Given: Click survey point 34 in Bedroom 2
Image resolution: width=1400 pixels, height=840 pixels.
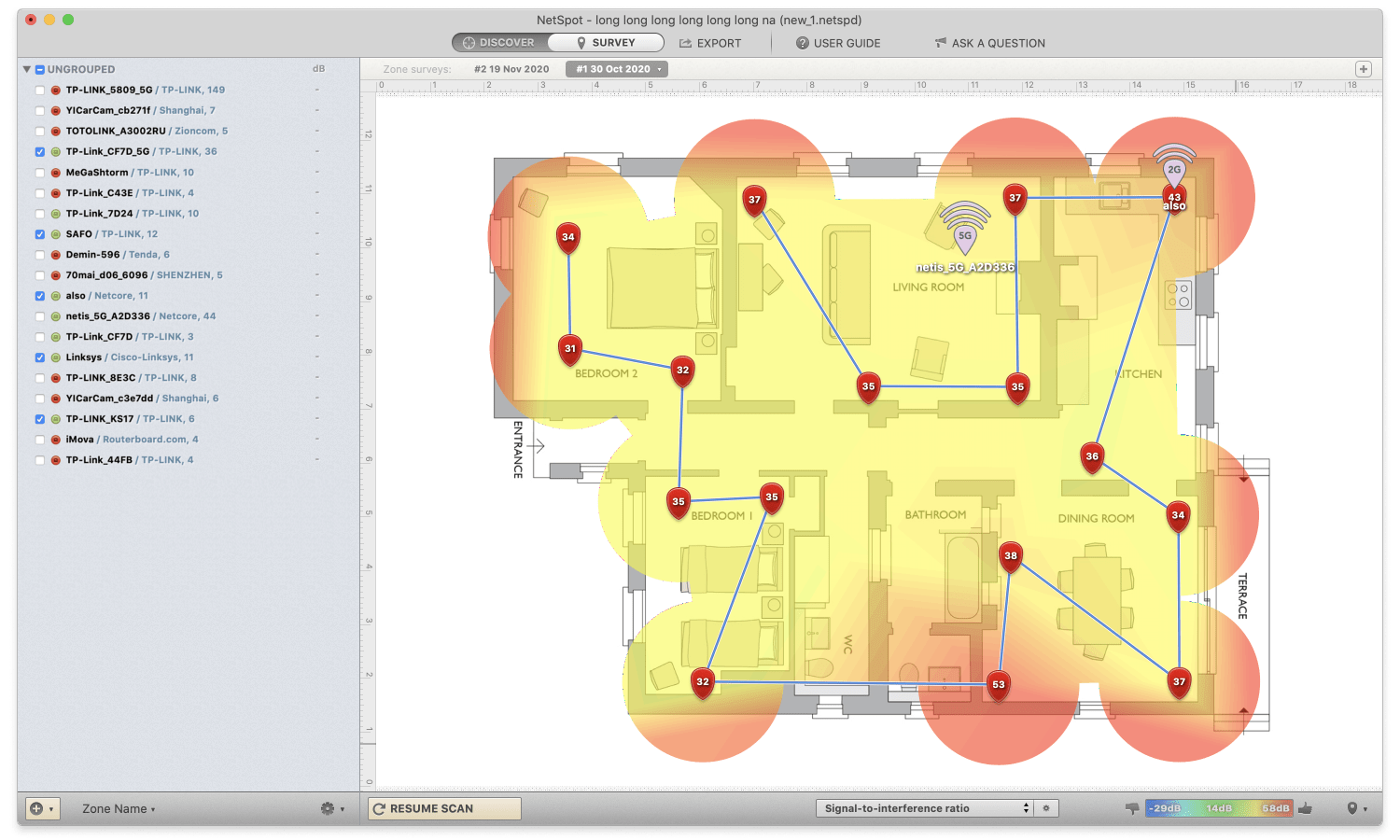Looking at the screenshot, I should tap(568, 237).
